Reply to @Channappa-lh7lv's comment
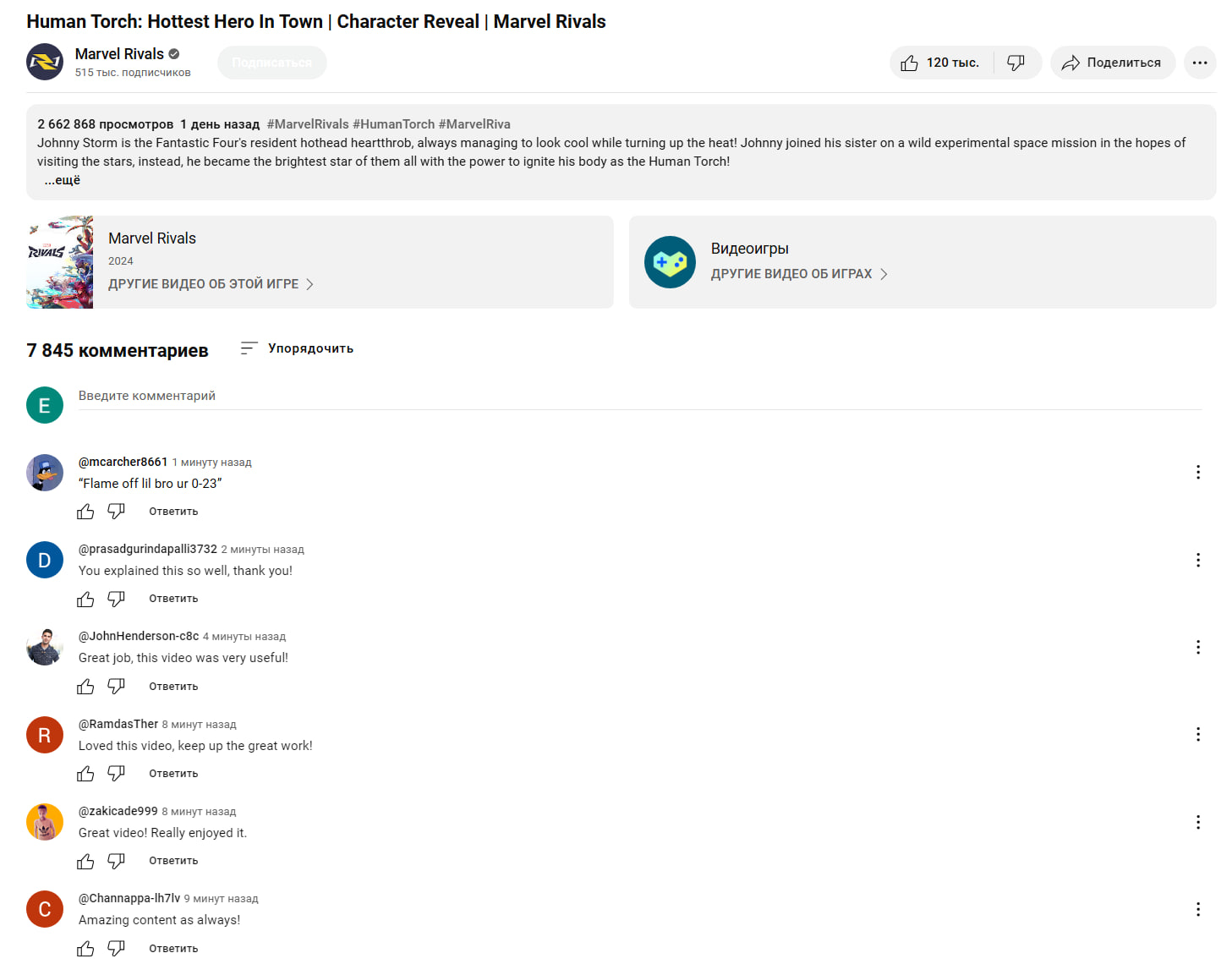 173,949
